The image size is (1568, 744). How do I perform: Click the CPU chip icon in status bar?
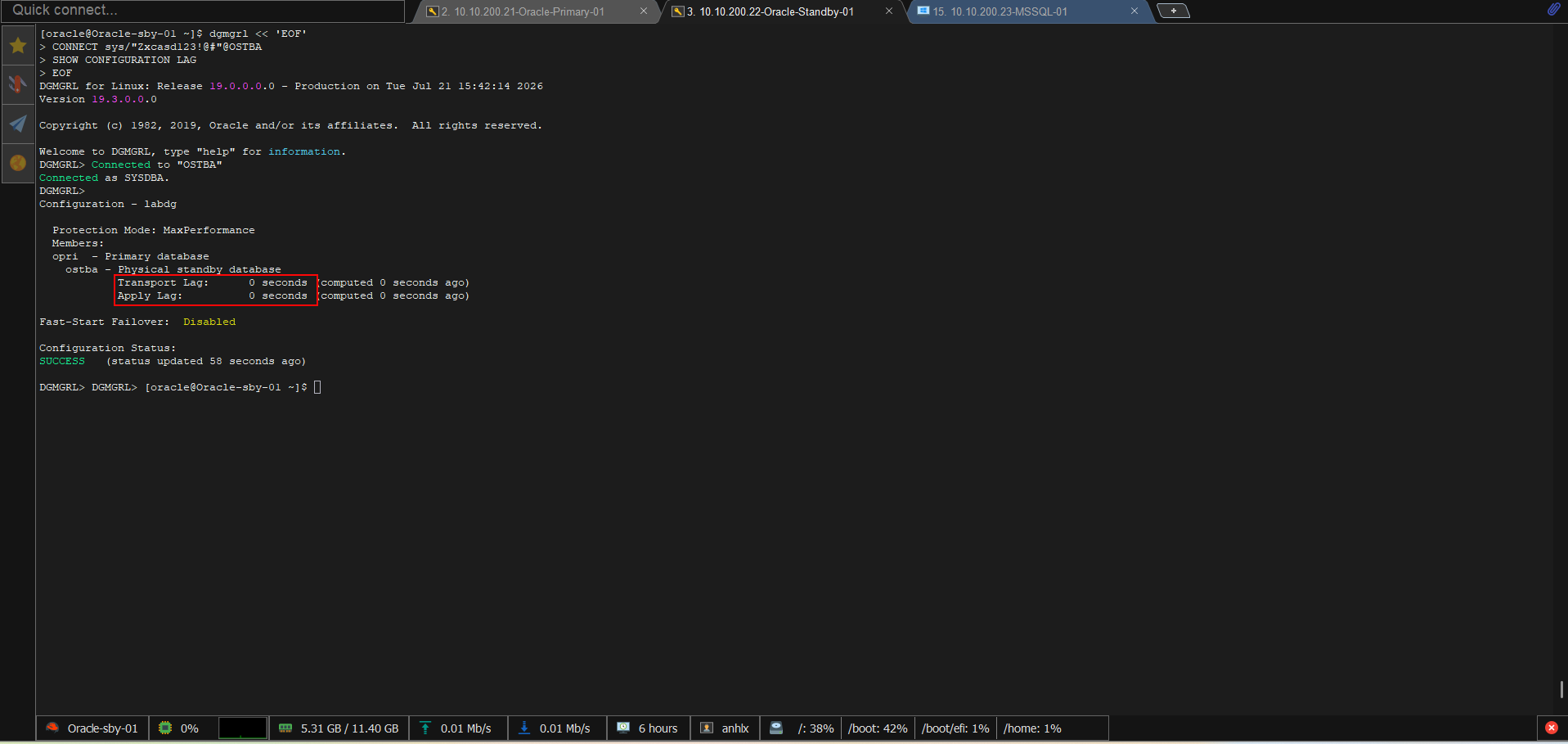tap(165, 728)
